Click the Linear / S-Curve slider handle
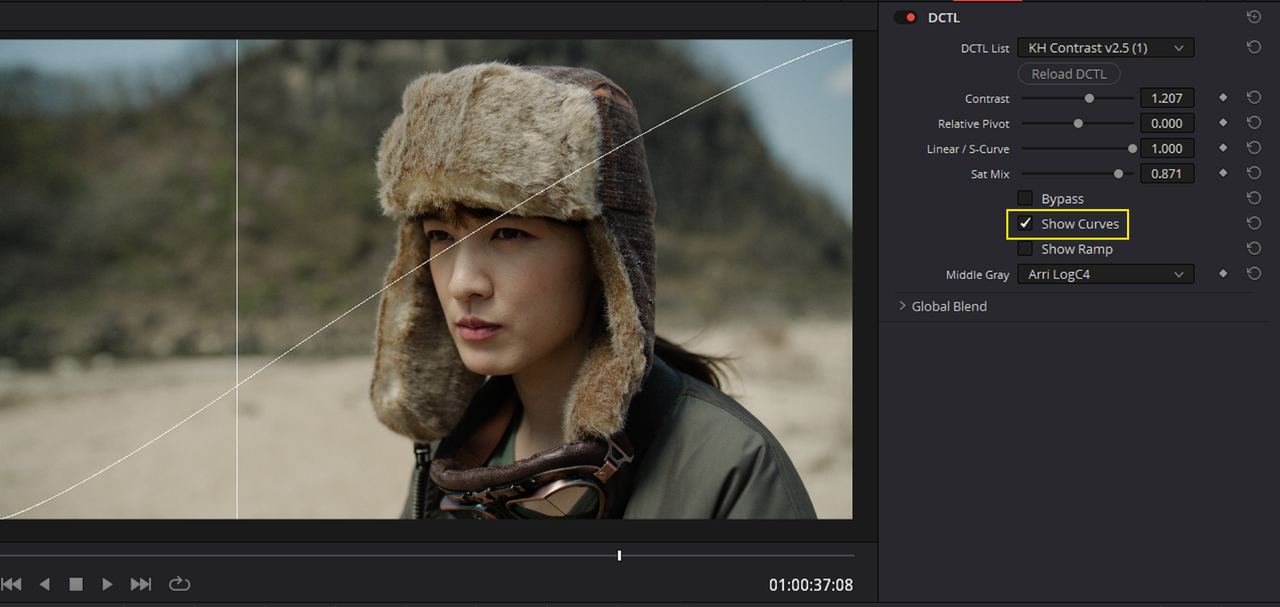Image resolution: width=1280 pixels, height=607 pixels. pyautogui.click(x=1132, y=148)
